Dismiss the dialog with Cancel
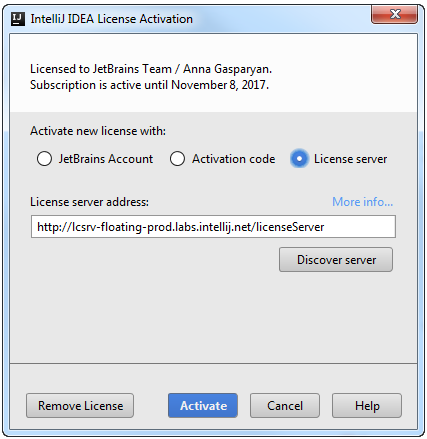Viewport: 427px width, 439px height. [285, 406]
